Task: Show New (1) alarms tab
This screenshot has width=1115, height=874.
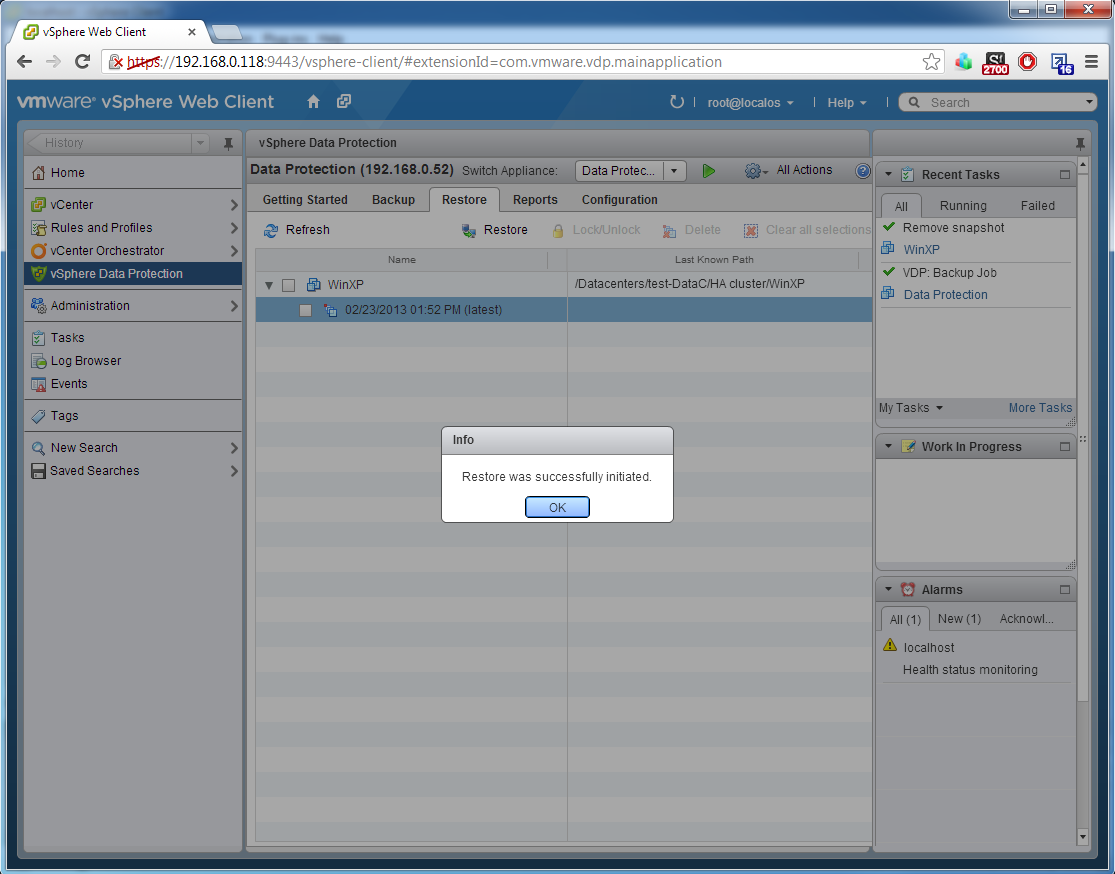Action: coord(959,619)
